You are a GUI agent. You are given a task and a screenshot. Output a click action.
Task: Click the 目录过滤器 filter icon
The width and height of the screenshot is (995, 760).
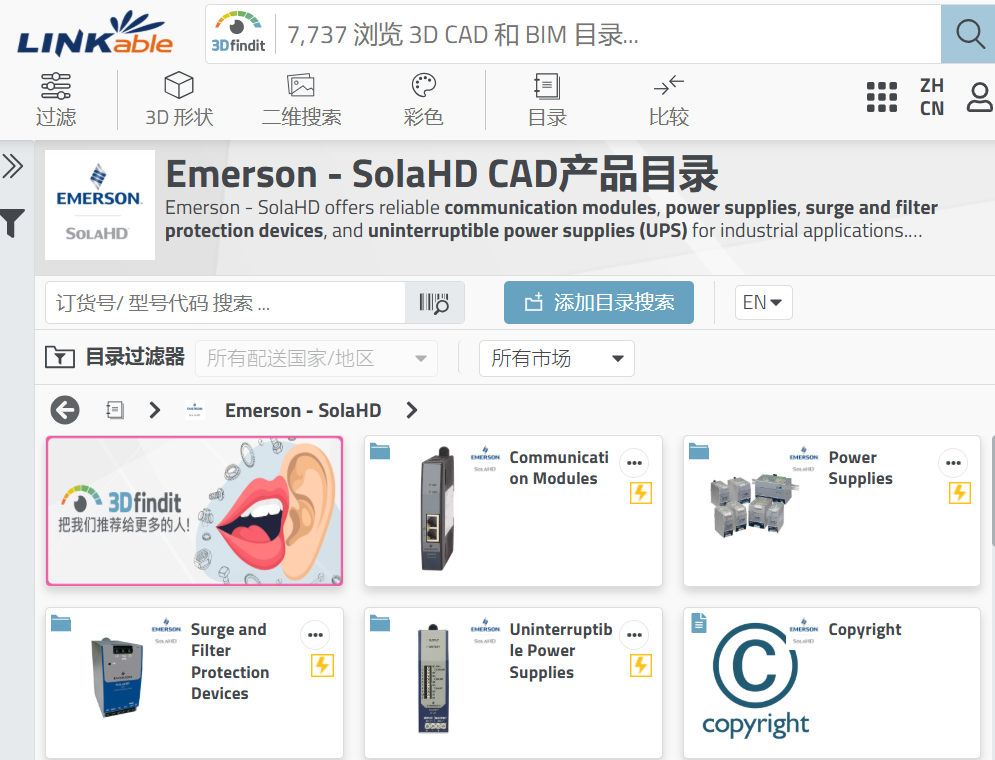click(x=60, y=357)
